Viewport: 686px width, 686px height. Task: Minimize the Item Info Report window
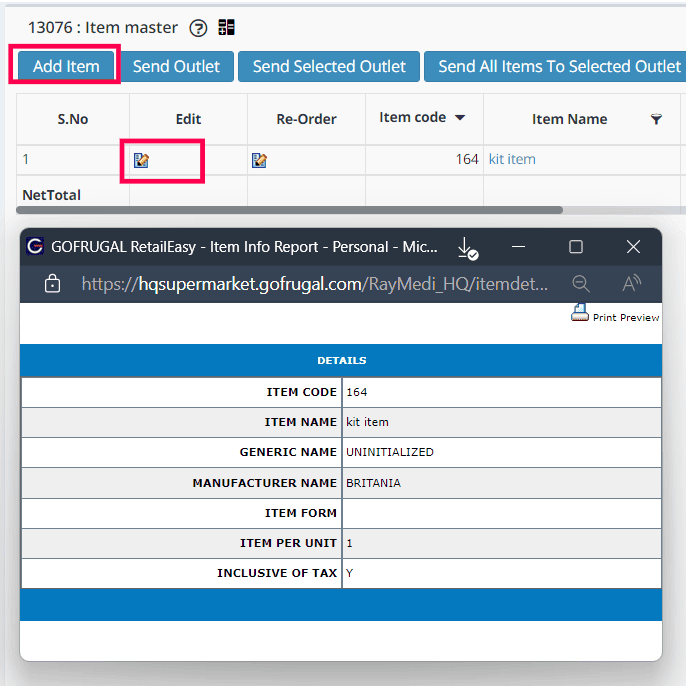tap(518, 247)
